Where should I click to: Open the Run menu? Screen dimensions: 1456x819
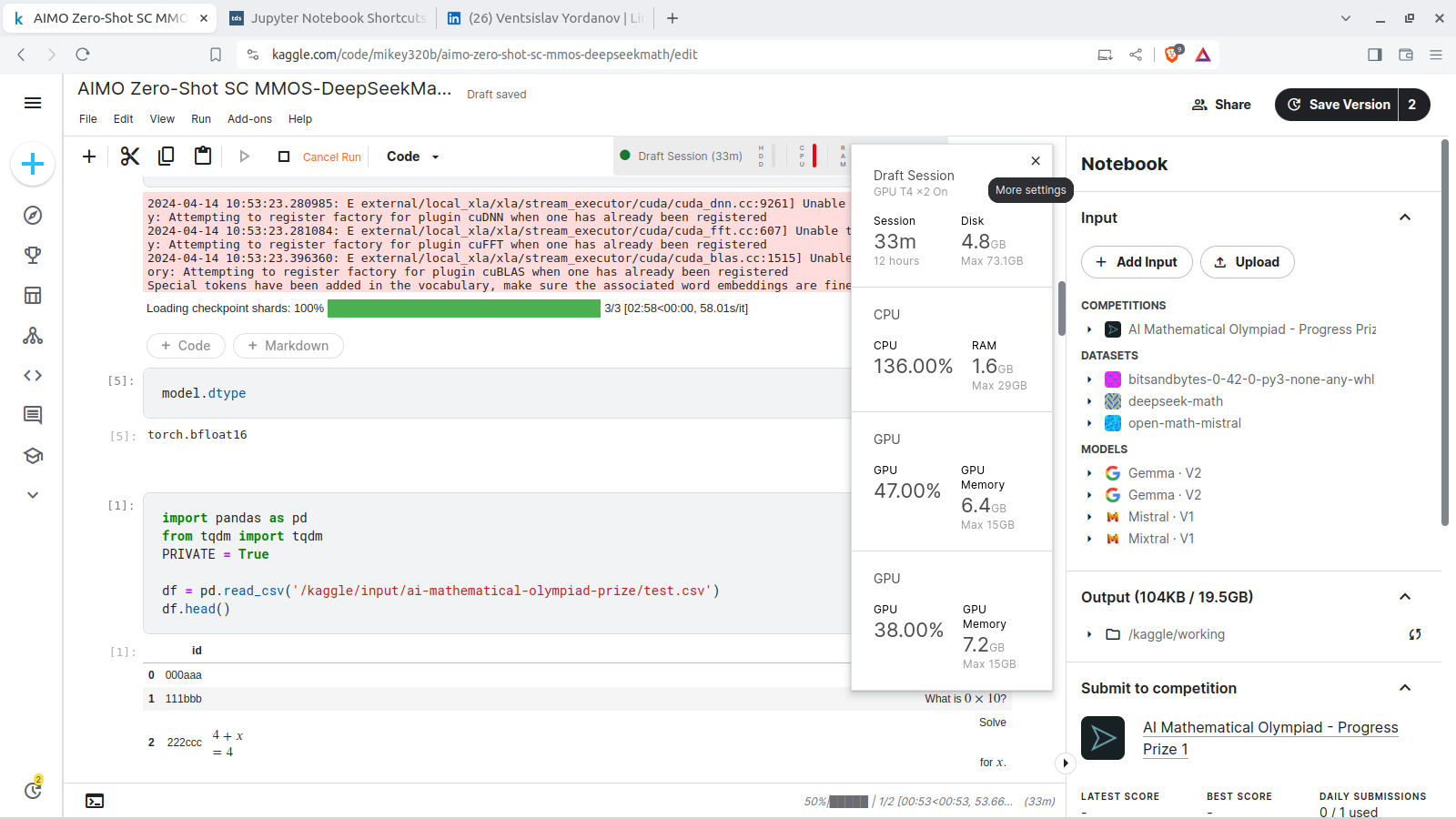tap(201, 119)
